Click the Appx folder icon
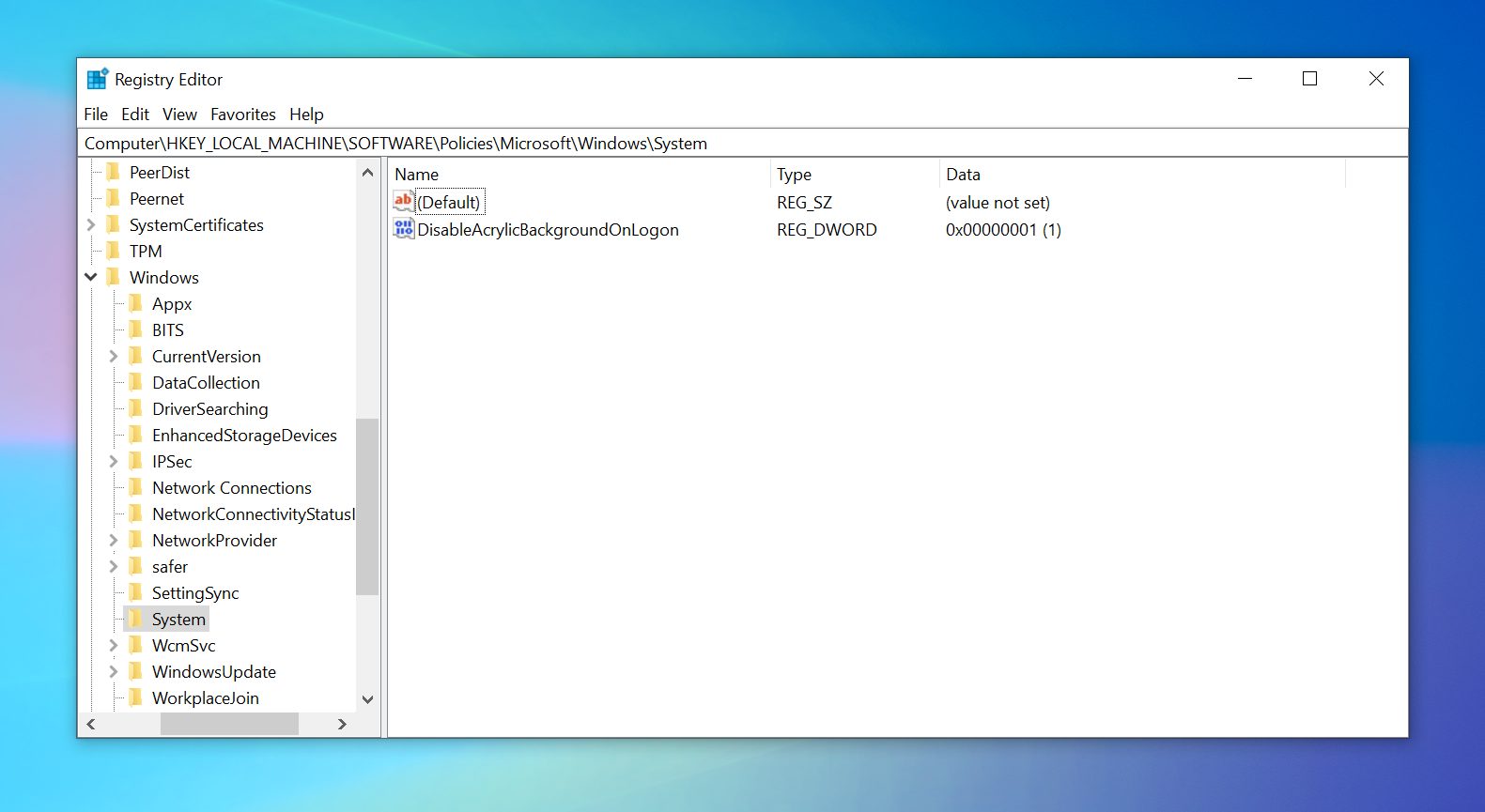This screenshot has width=1485, height=812. pos(136,303)
